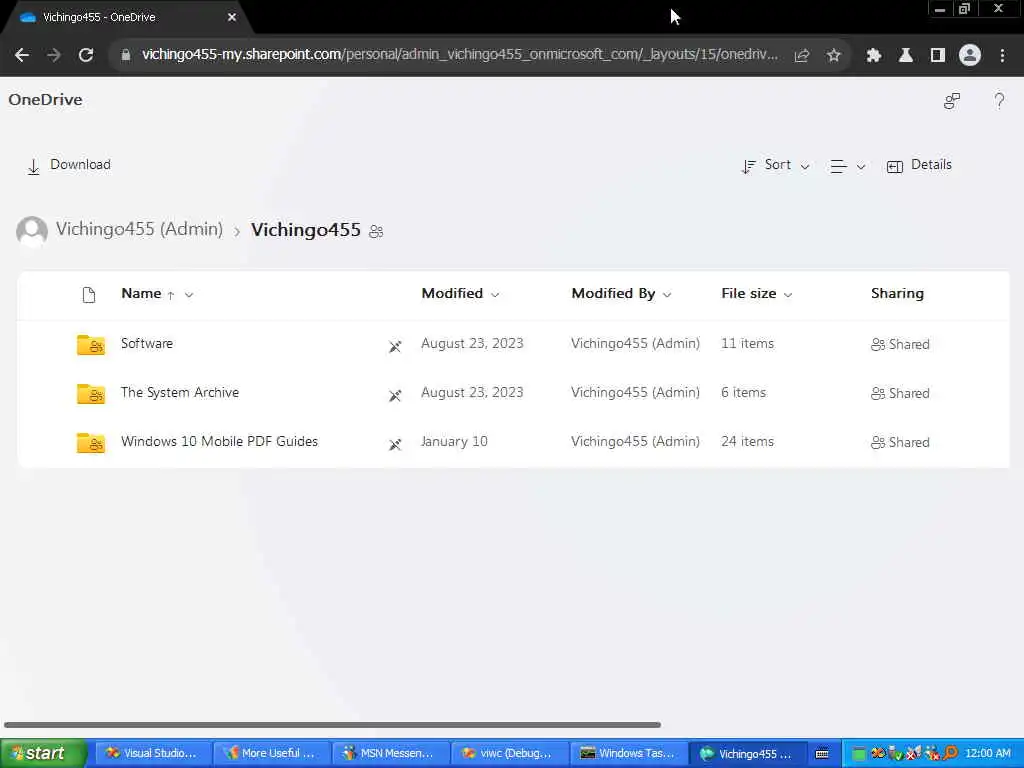Viewport: 1024px width, 768px height.
Task: Click the Sharing column header
Action: (x=897, y=293)
